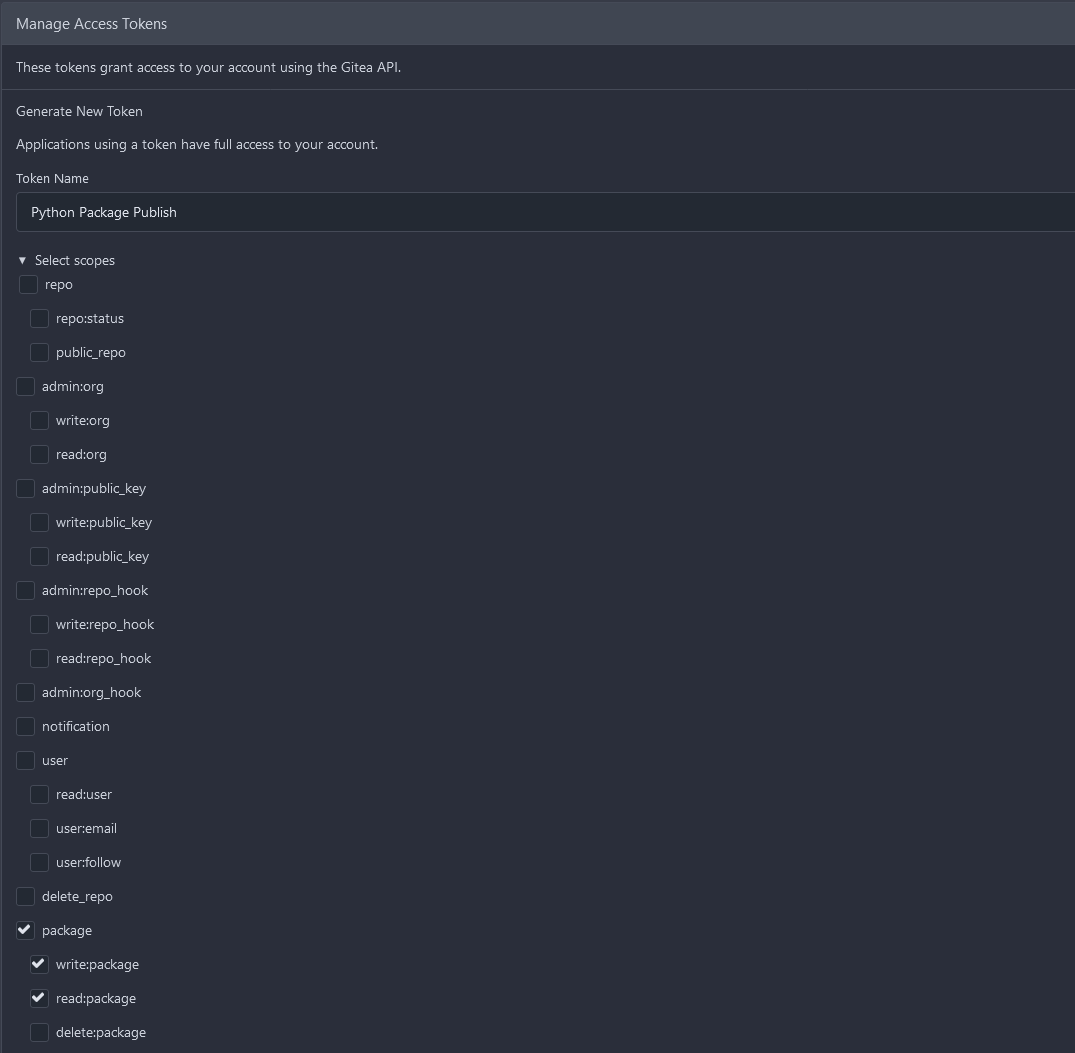This screenshot has width=1075, height=1053.
Task: Click the Generate New Token heading
Action: pyautogui.click(x=80, y=111)
